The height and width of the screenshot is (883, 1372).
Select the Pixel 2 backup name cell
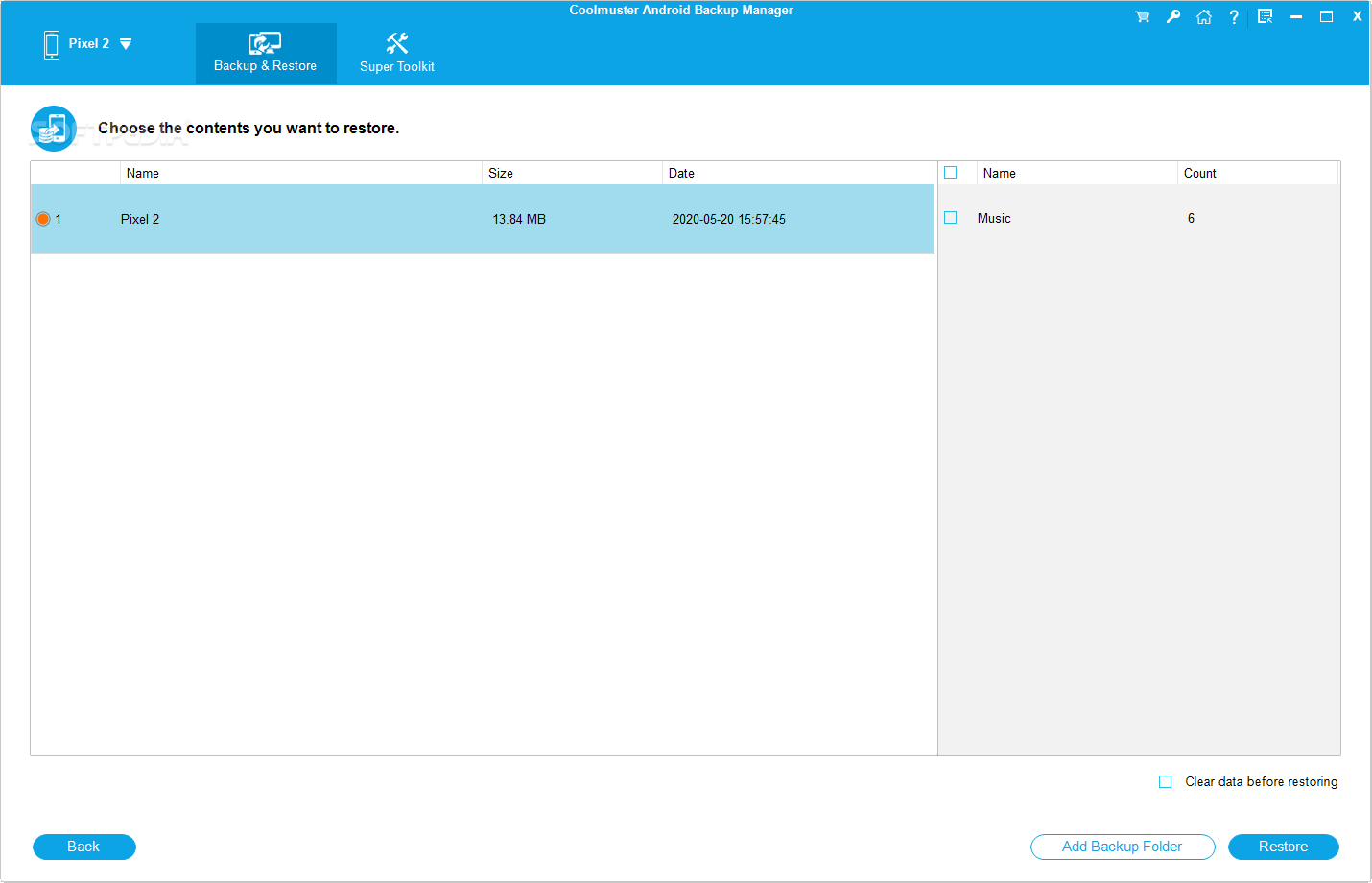tap(140, 219)
